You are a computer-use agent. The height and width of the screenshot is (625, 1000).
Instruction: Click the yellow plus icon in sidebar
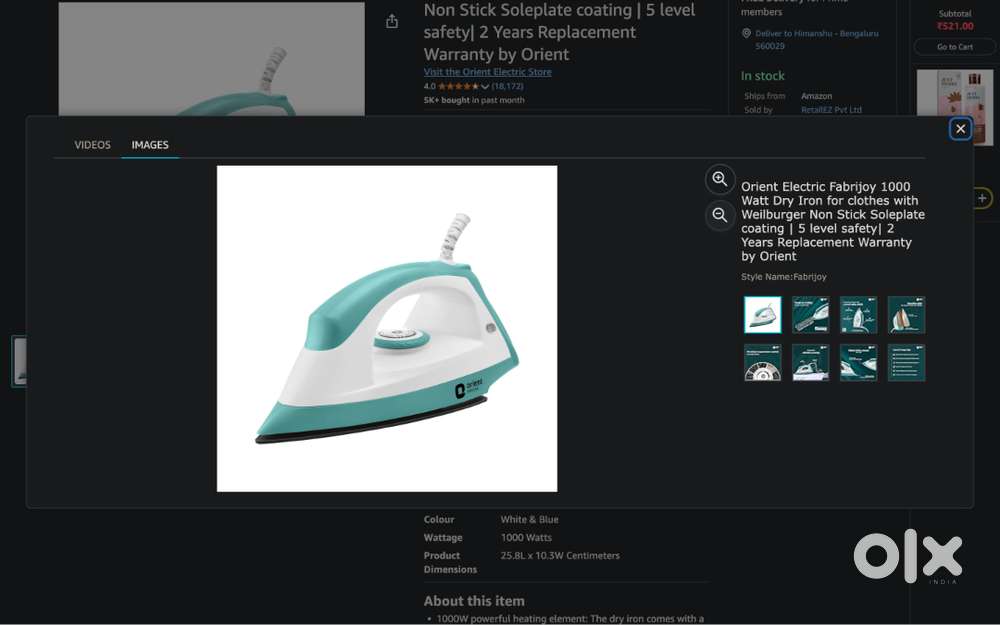983,199
